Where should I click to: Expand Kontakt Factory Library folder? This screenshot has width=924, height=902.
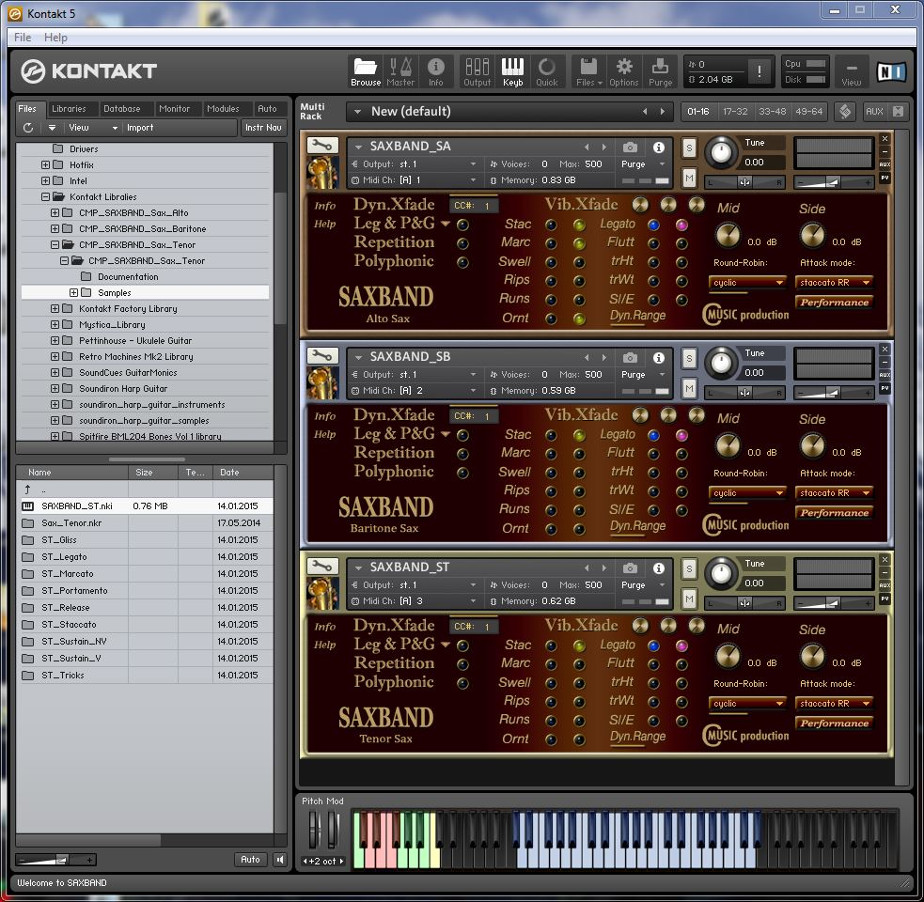point(55,308)
